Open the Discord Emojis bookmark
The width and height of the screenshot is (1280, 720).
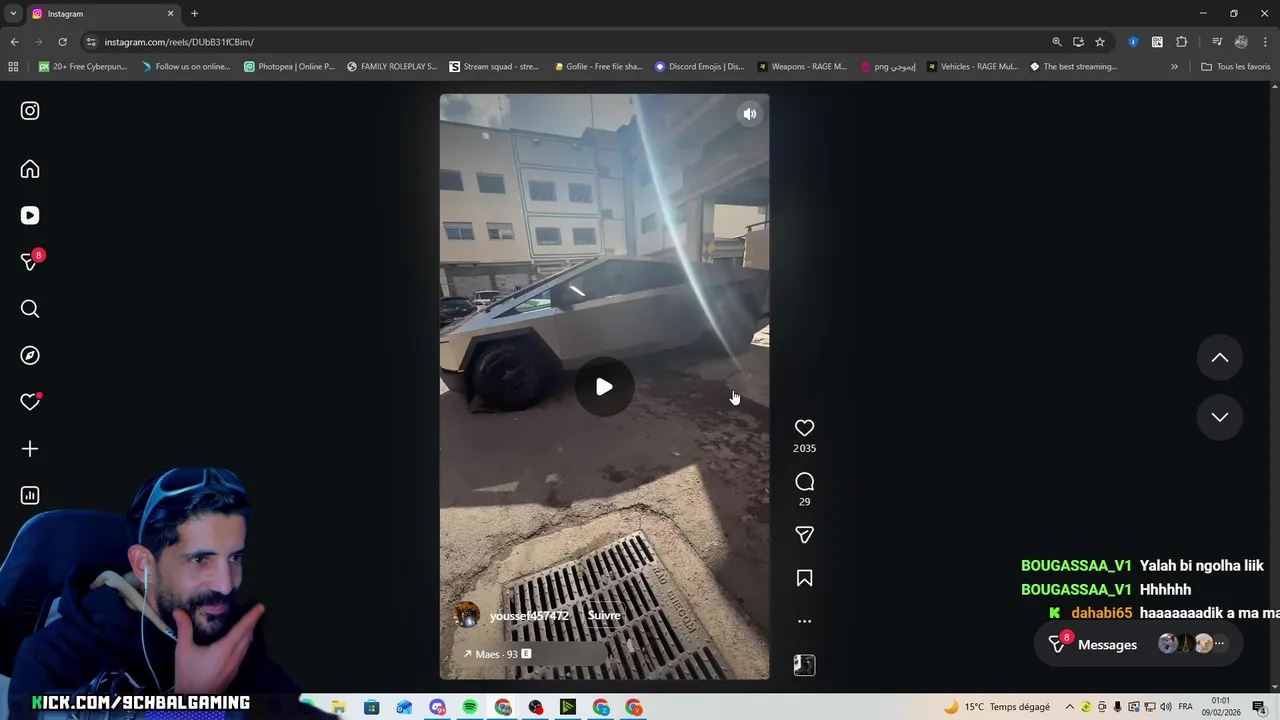(x=700, y=67)
